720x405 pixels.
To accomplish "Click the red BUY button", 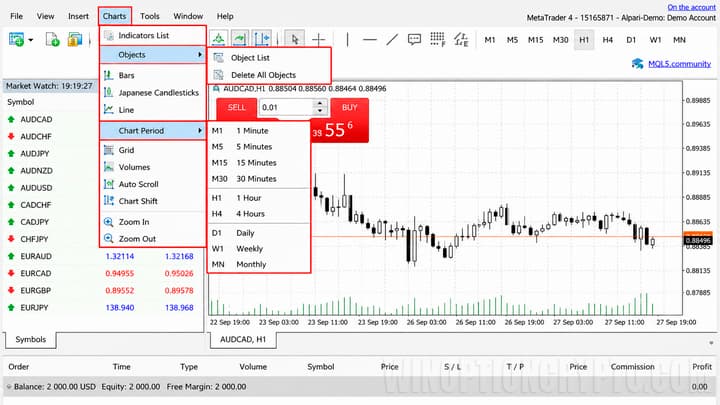I will click(349, 107).
